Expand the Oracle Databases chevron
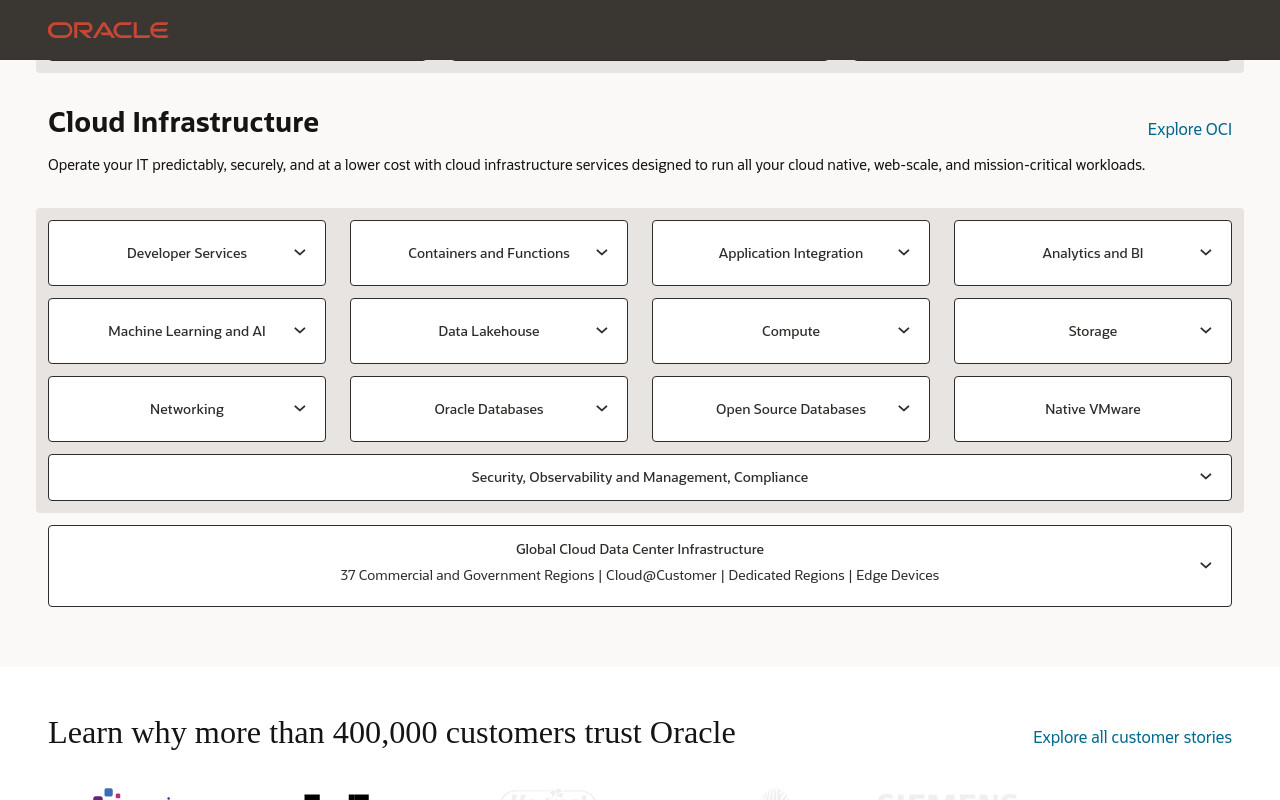The image size is (1280, 800). pos(602,408)
